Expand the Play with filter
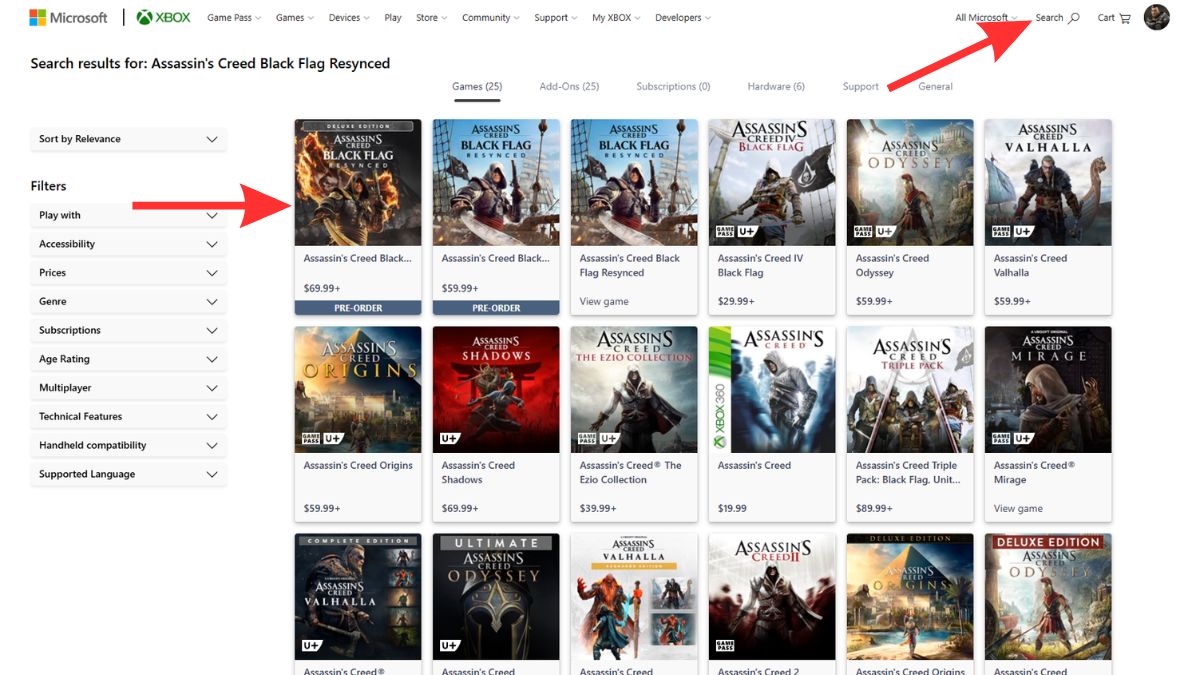This screenshot has width=1200, height=675. (128, 215)
